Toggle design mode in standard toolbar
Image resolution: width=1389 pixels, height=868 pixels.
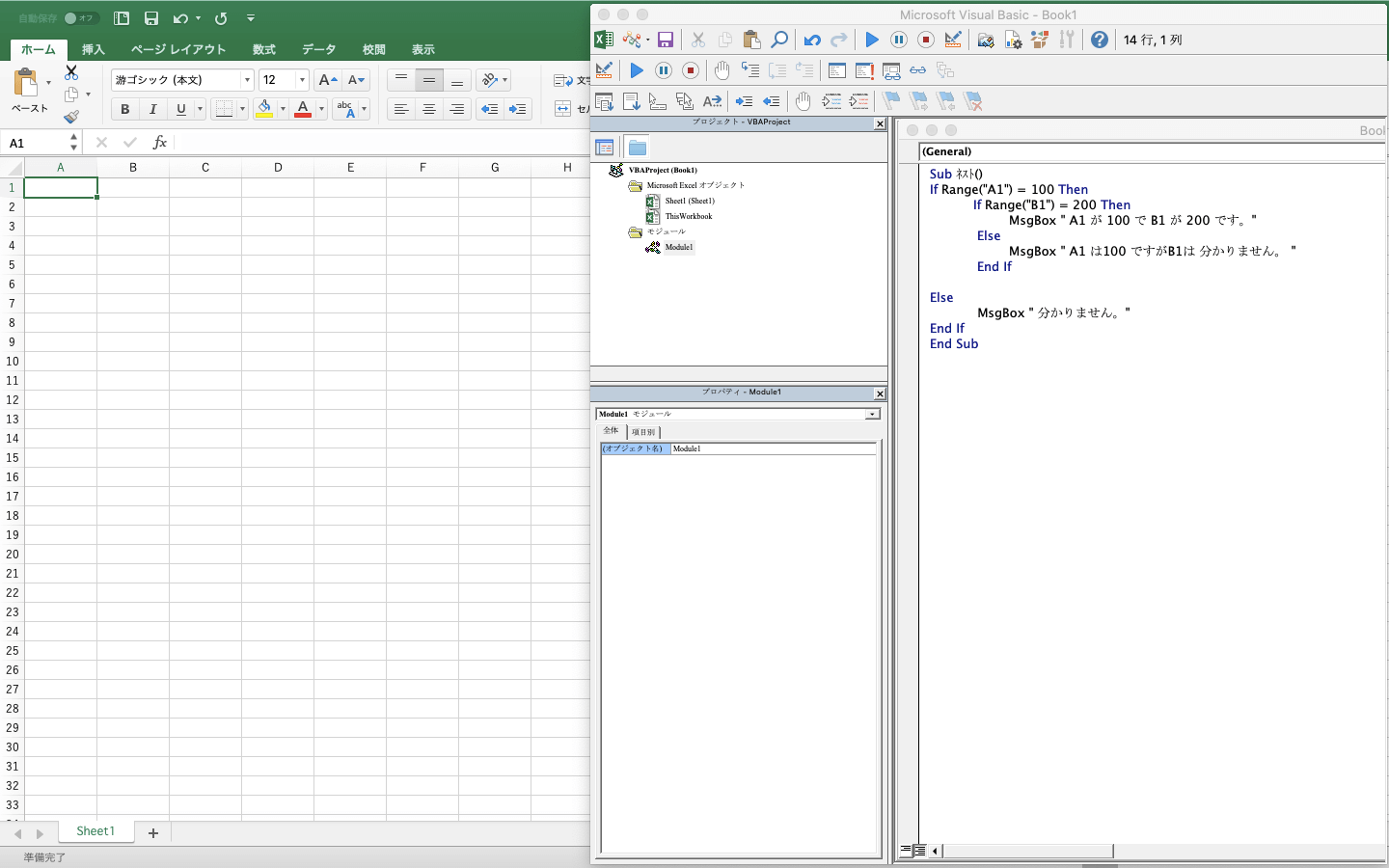(x=953, y=40)
